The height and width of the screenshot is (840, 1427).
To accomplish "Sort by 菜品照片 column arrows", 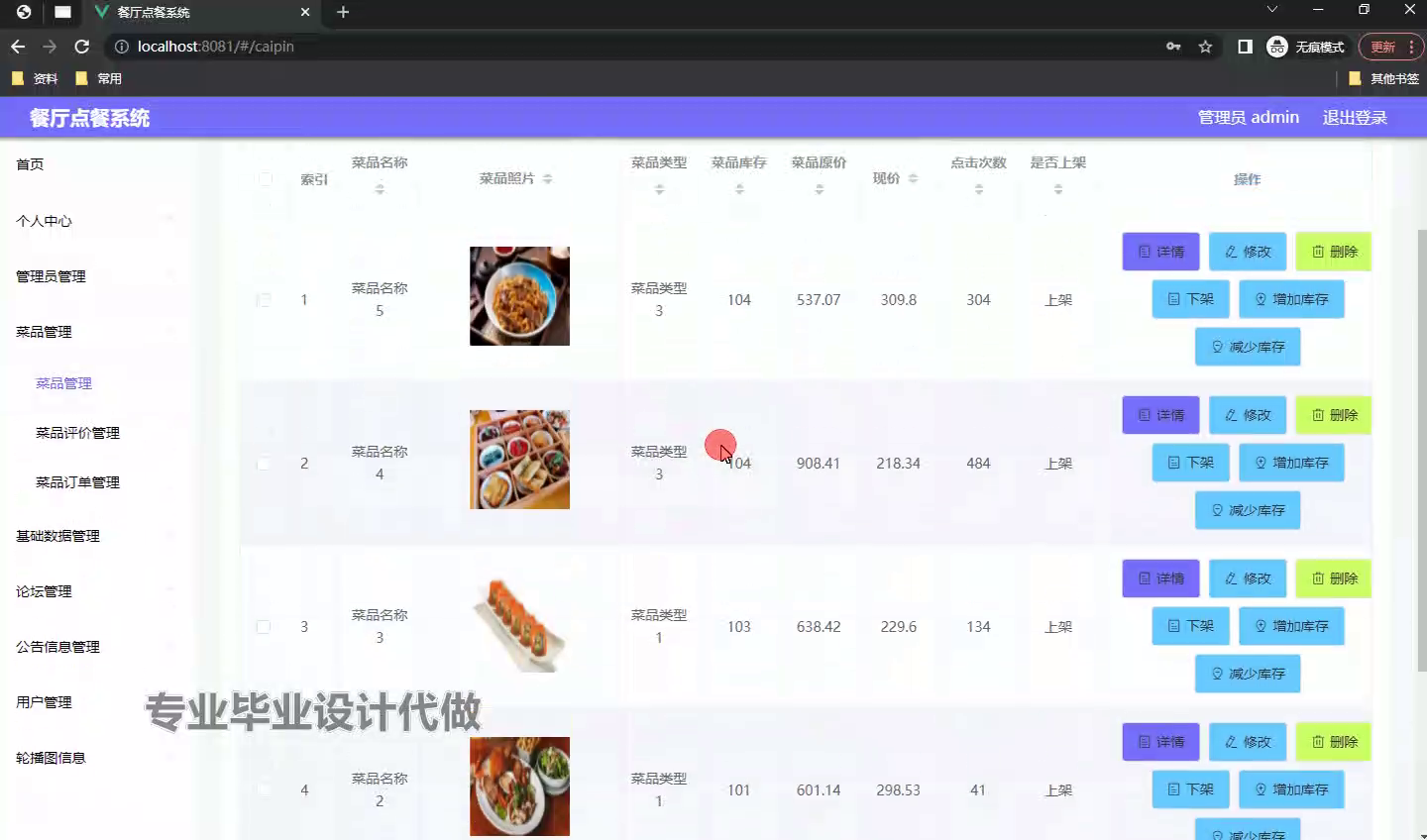I will tap(548, 179).
